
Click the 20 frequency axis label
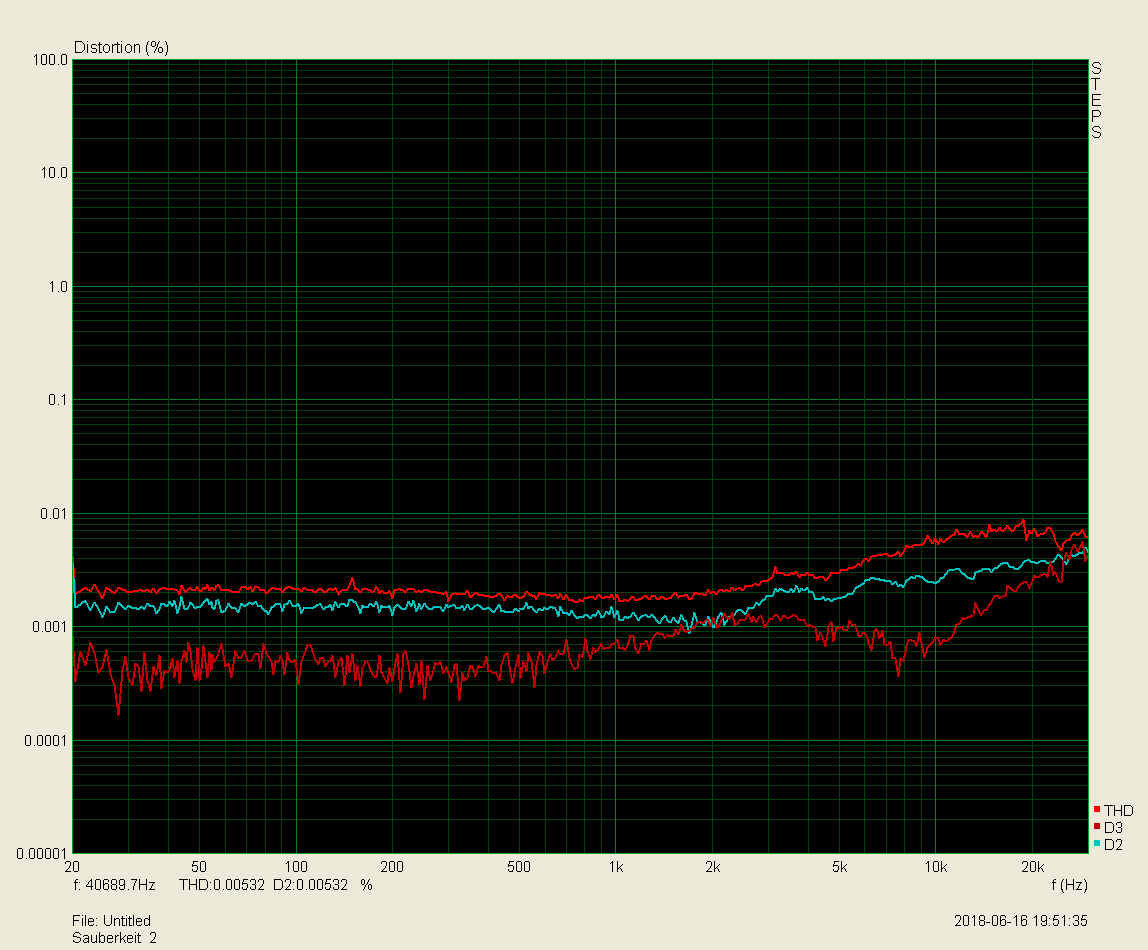[72, 867]
